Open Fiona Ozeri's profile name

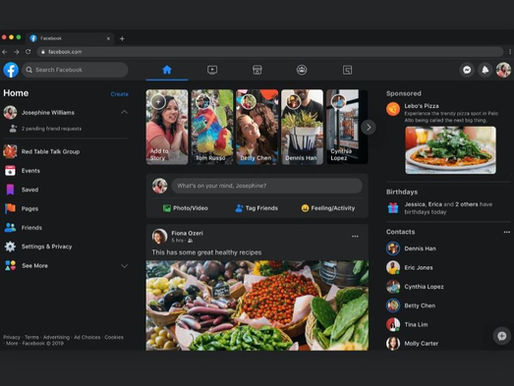[x=187, y=233]
